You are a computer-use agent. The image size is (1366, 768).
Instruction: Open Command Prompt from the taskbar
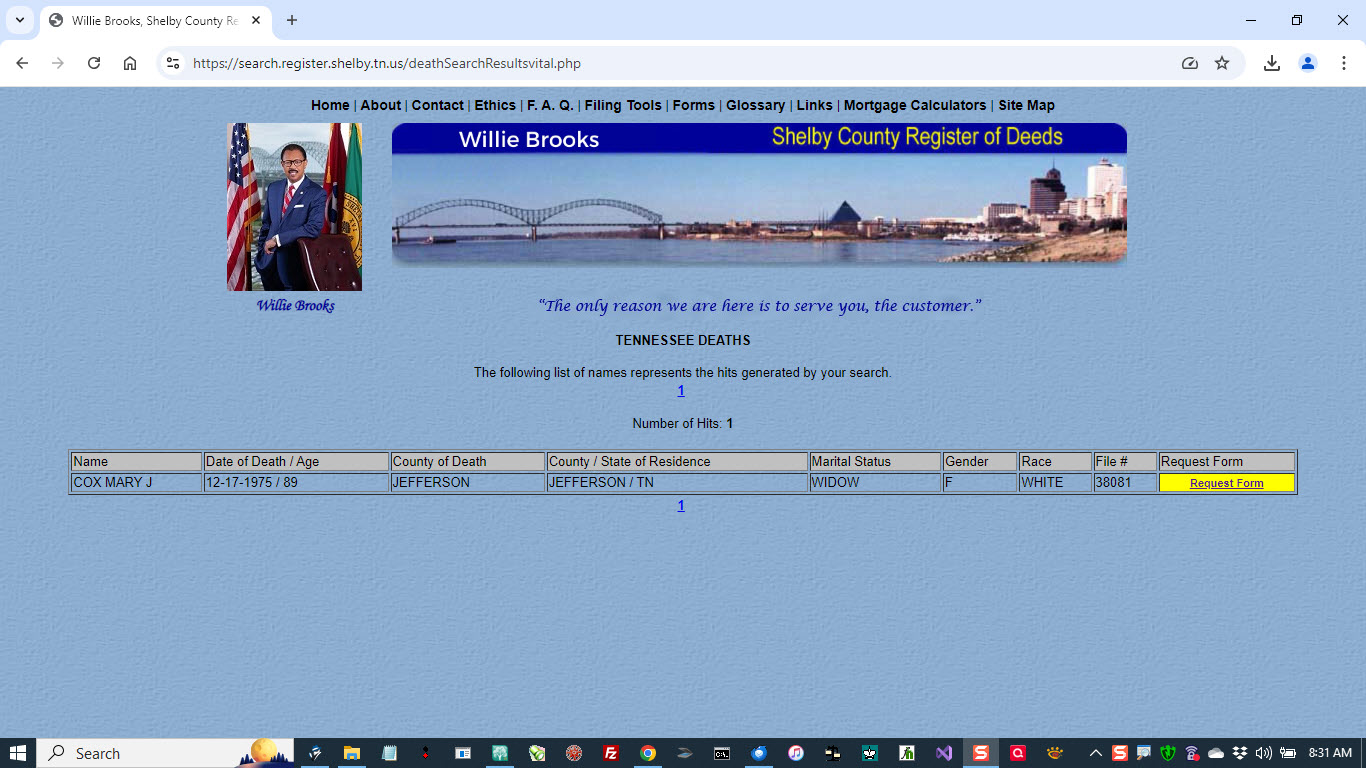722,753
